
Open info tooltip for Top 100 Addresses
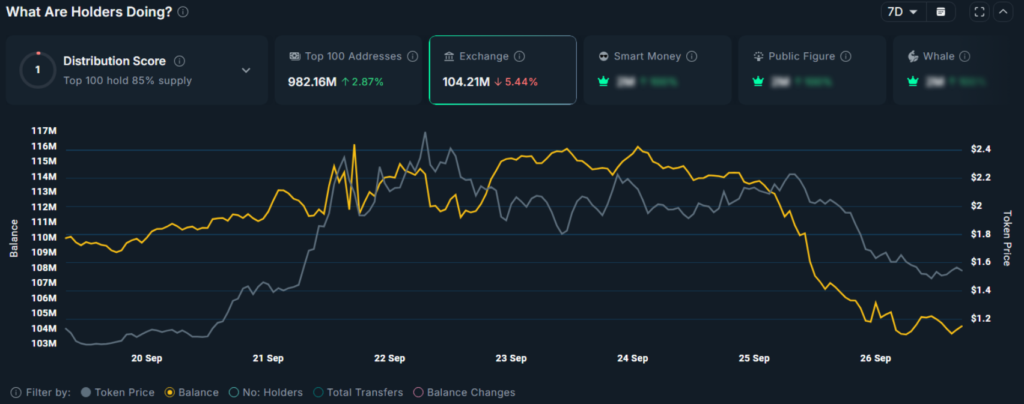point(413,57)
